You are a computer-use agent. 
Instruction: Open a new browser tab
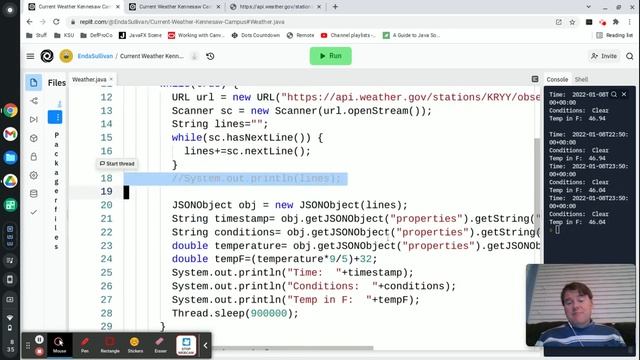click(335, 7)
